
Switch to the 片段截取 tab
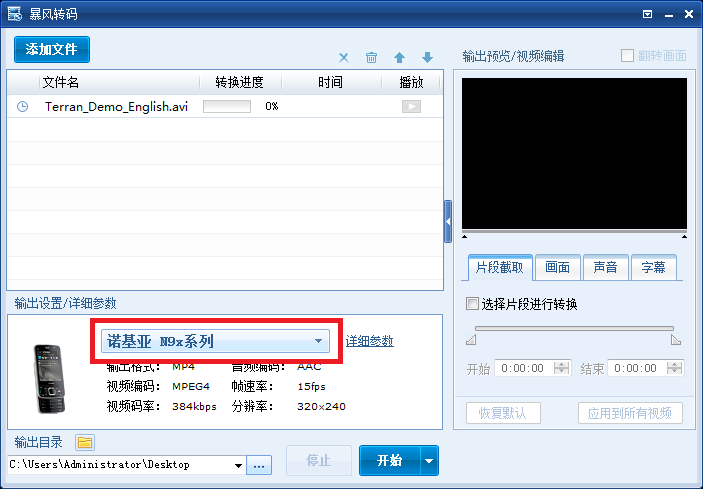pyautogui.click(x=500, y=268)
